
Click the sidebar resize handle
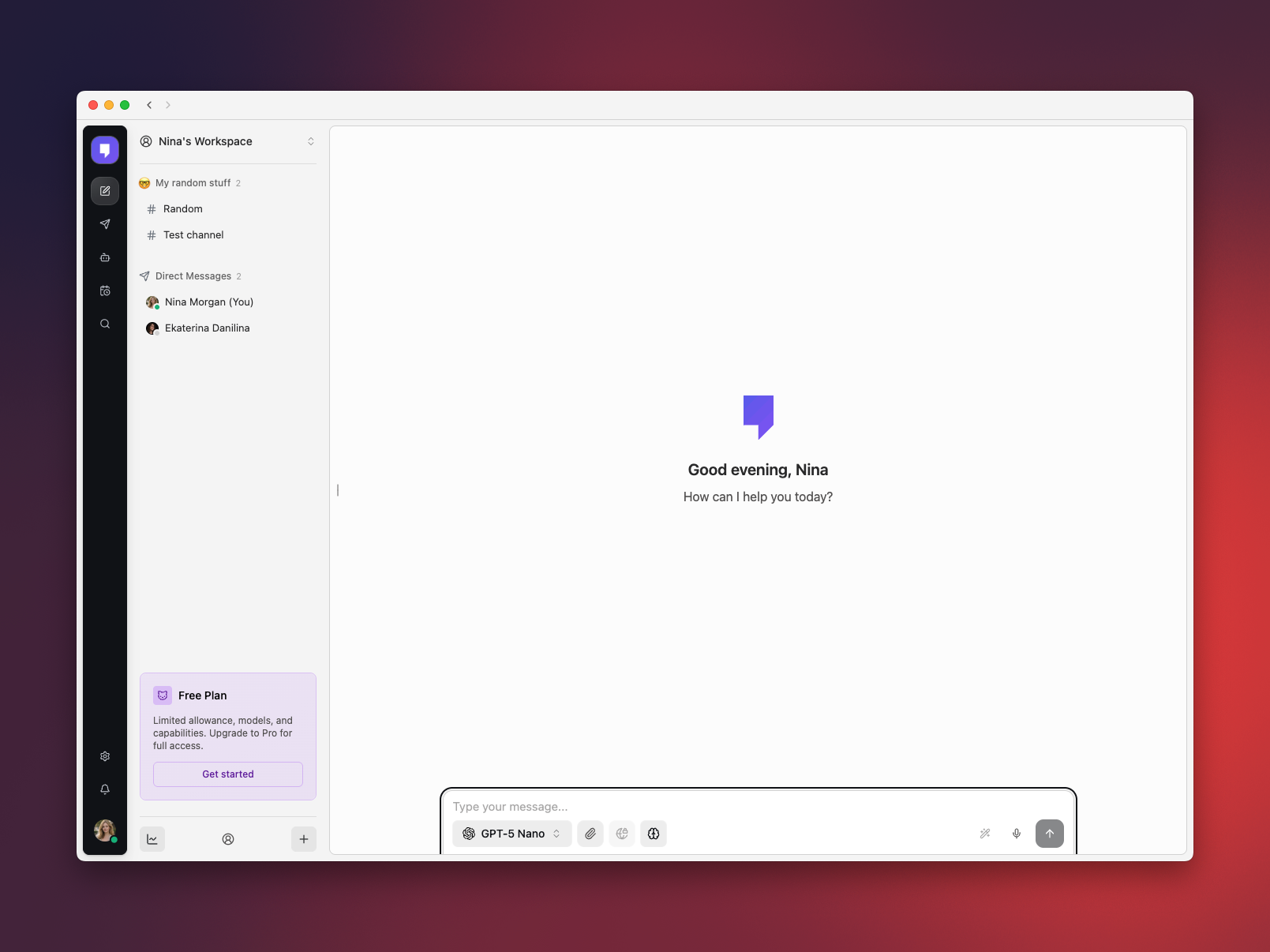point(338,490)
